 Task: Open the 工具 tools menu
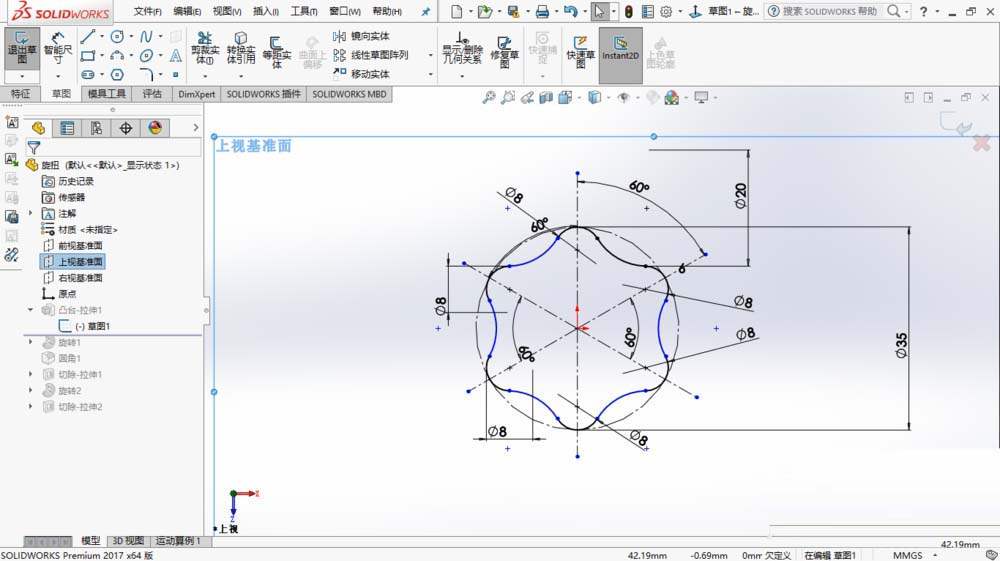point(304,11)
